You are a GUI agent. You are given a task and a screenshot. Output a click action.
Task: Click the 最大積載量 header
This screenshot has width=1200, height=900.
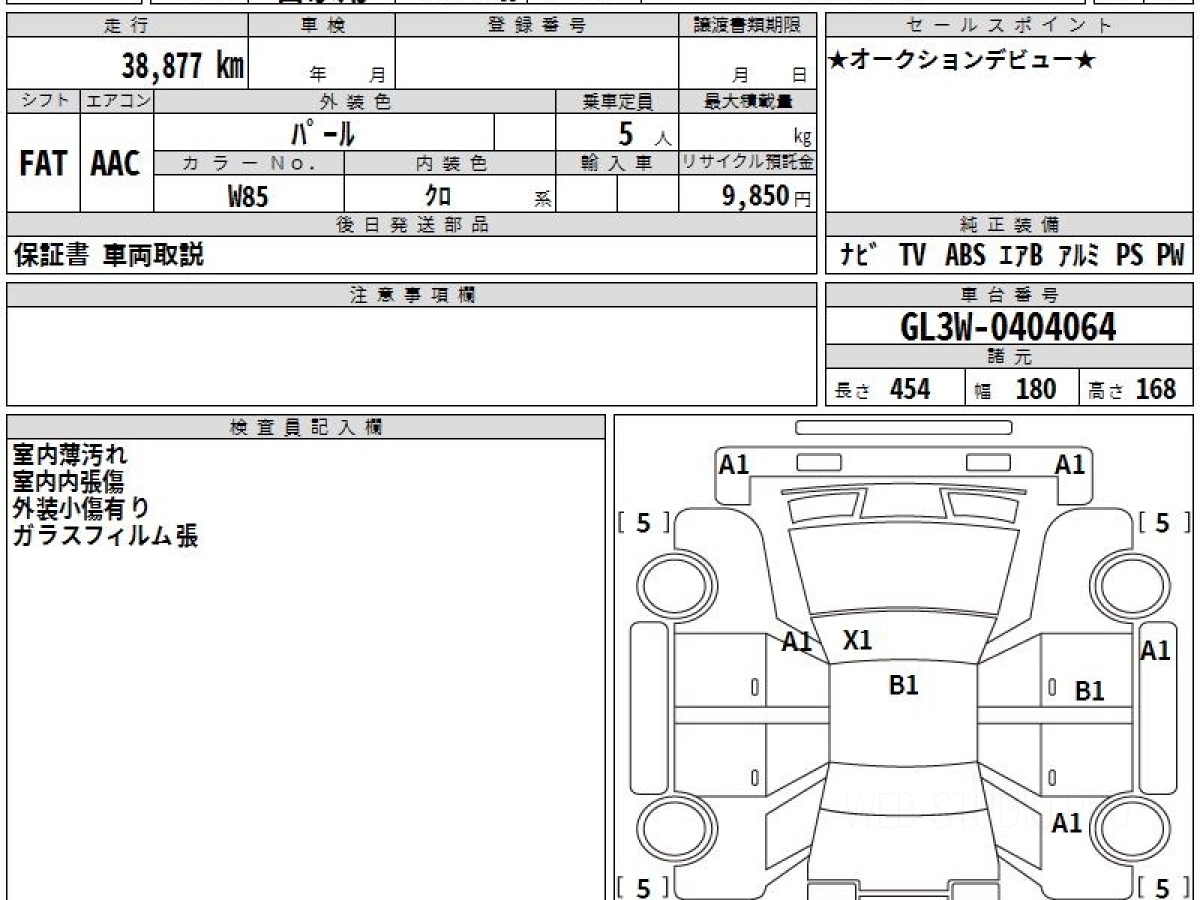click(748, 101)
